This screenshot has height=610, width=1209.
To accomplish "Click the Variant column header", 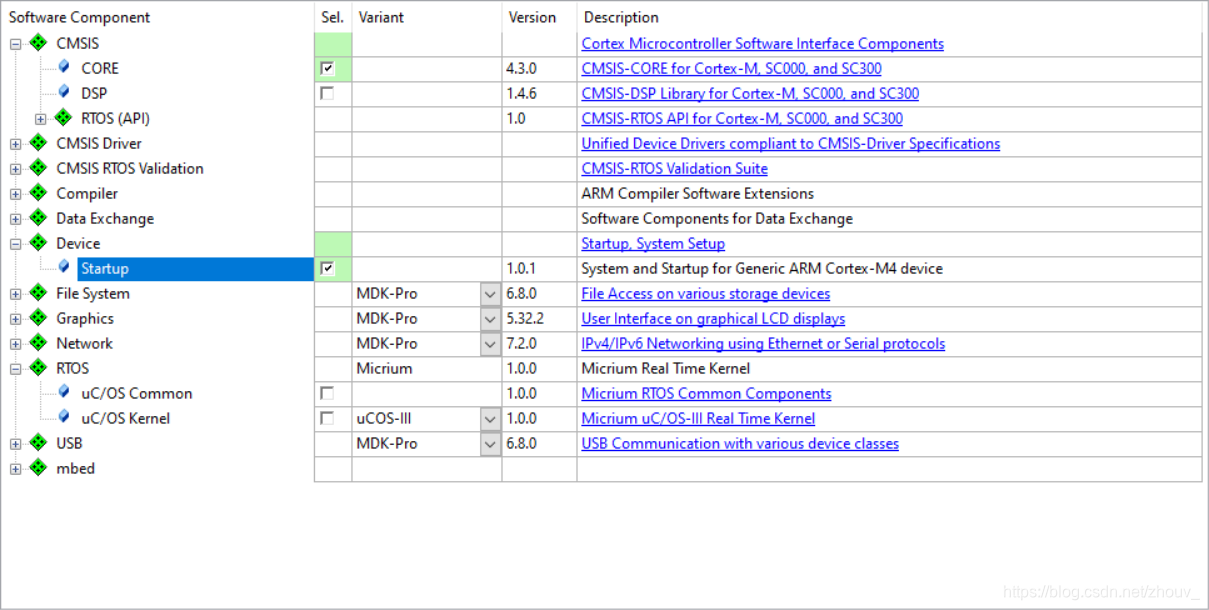I will 381,17.
